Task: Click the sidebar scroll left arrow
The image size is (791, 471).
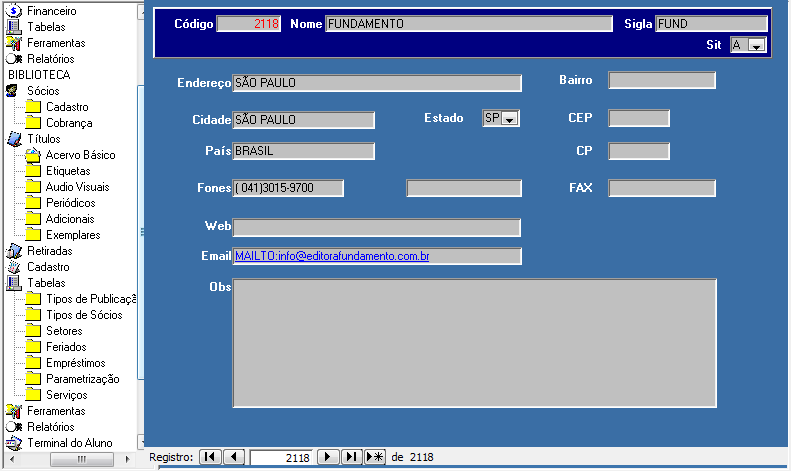Action: tap(12, 459)
